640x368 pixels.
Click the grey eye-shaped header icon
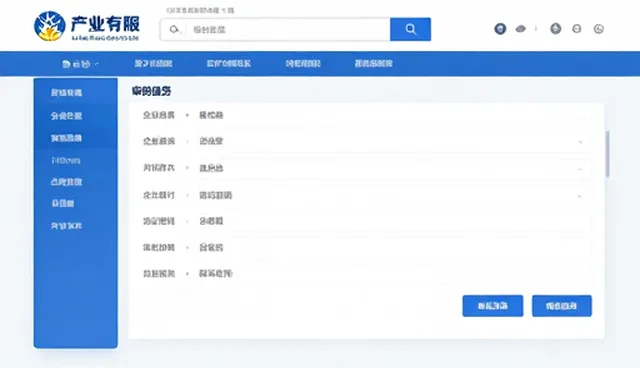point(520,29)
